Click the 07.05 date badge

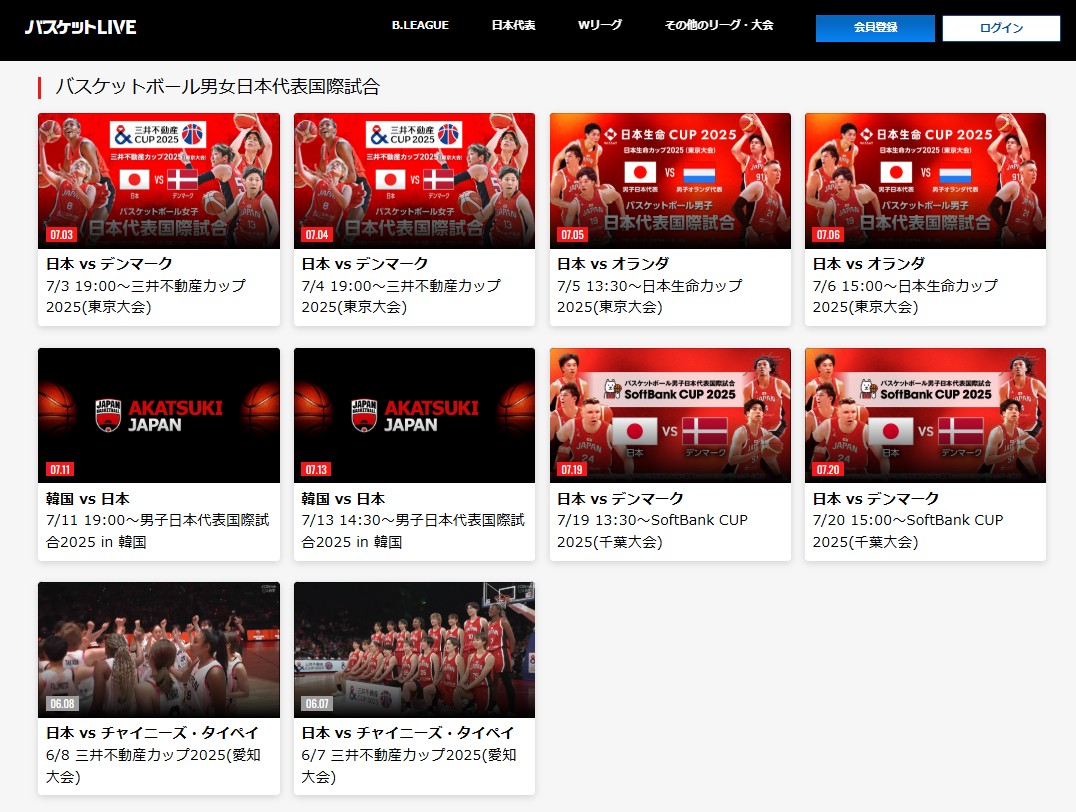click(572, 235)
